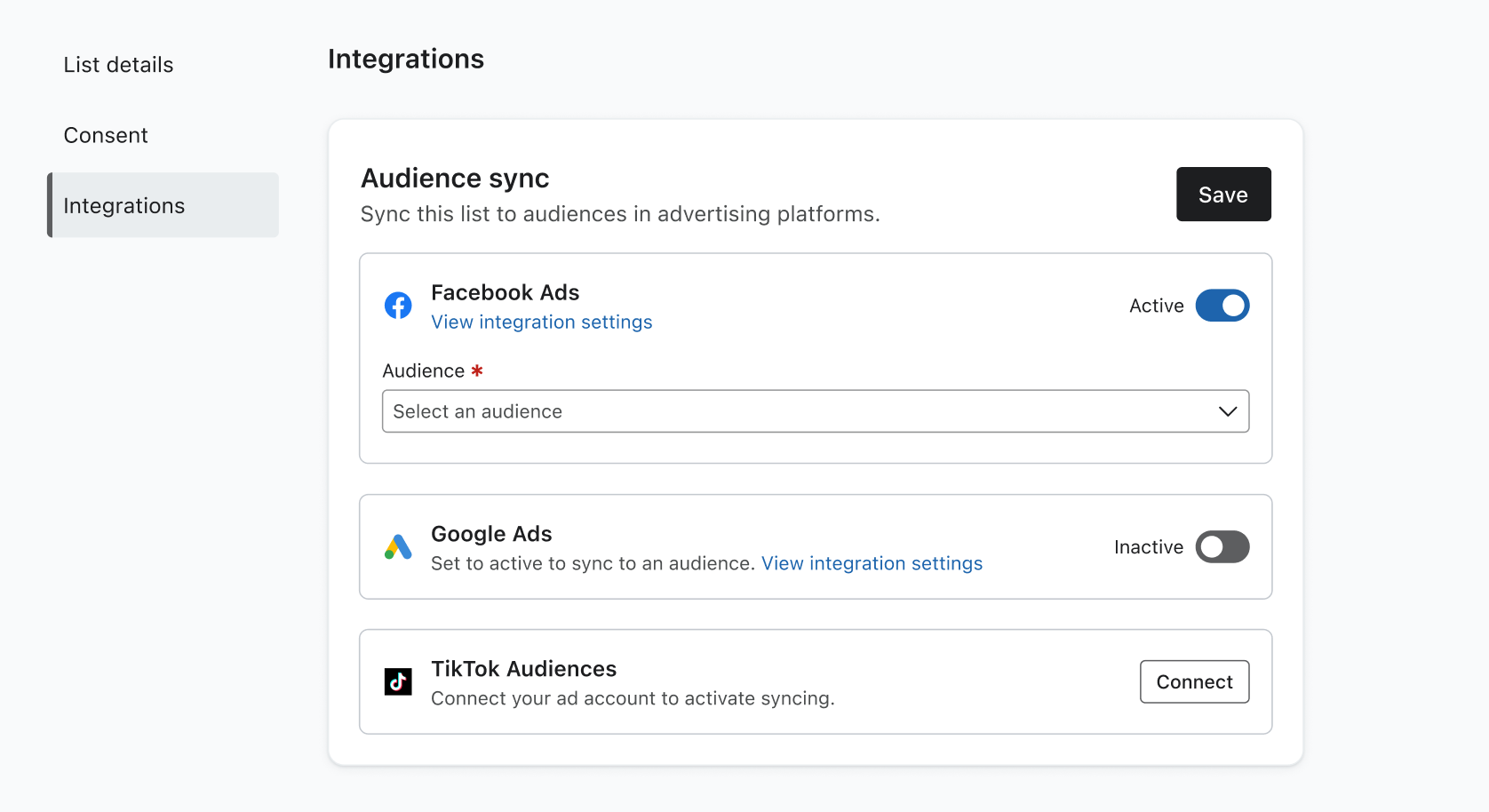Open the Consent sidebar section

click(x=106, y=135)
